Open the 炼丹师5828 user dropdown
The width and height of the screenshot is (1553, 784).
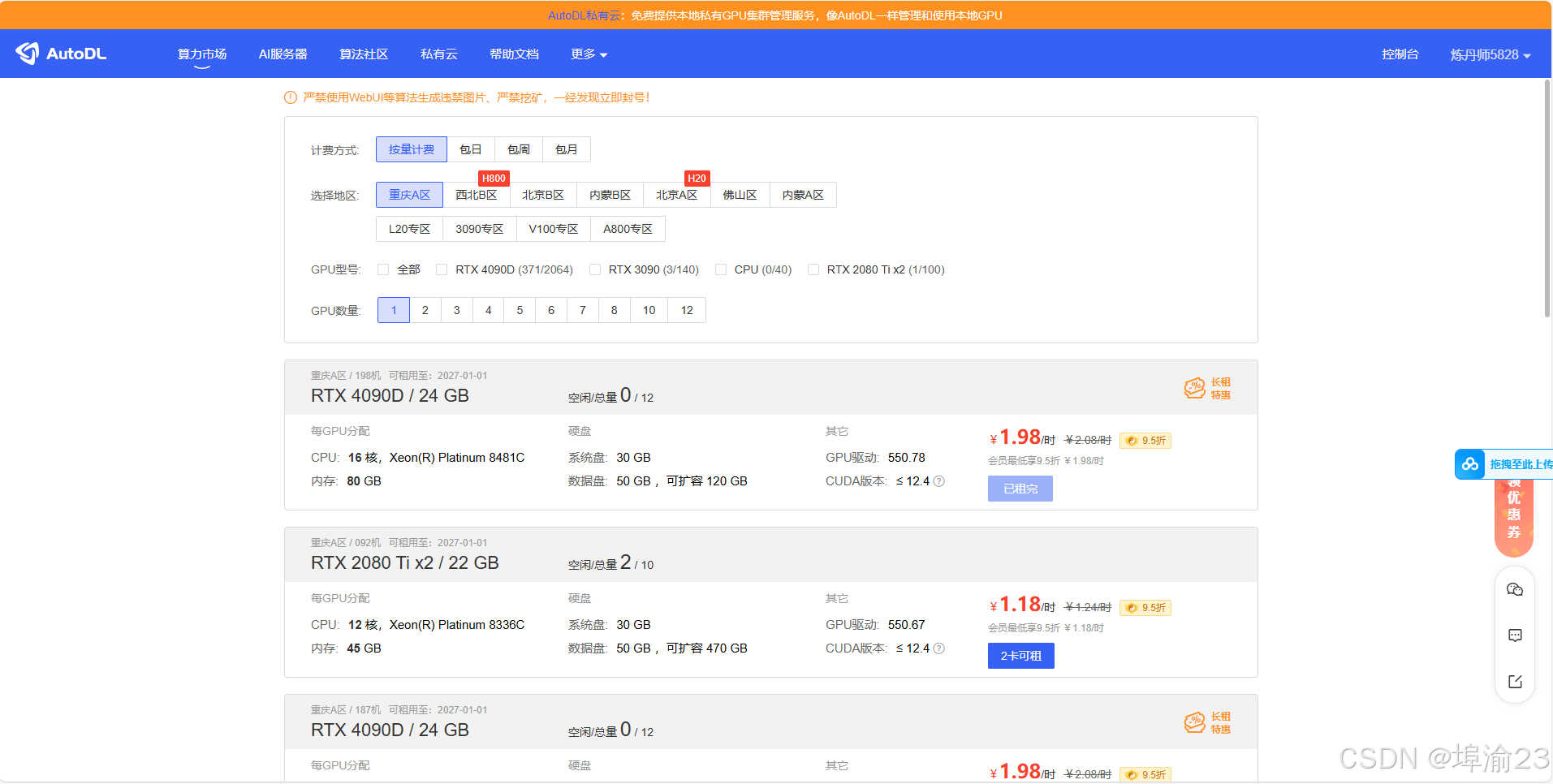pos(1490,55)
